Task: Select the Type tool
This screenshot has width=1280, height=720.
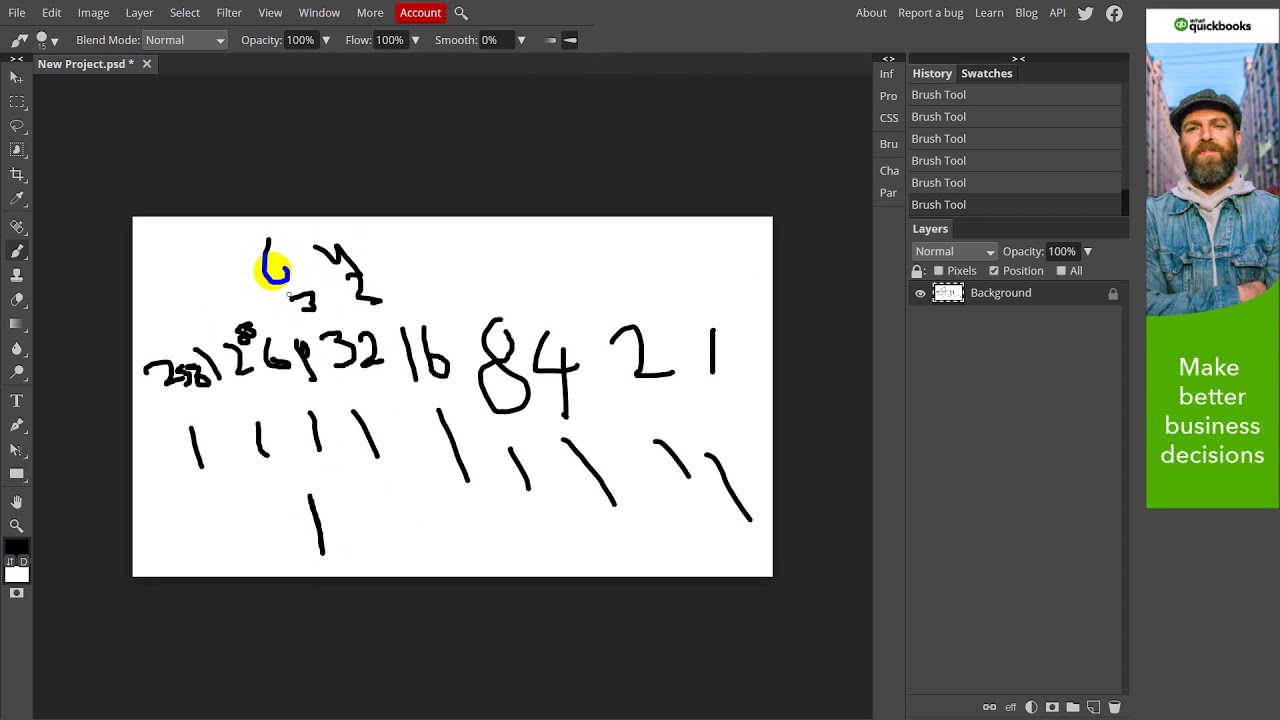Action: (x=17, y=401)
